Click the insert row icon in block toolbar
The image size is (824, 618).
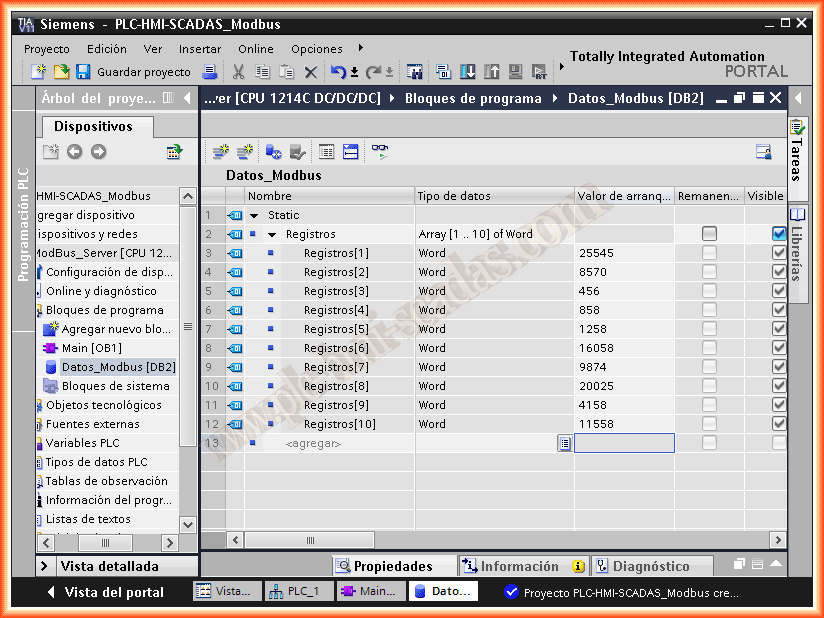[220, 151]
